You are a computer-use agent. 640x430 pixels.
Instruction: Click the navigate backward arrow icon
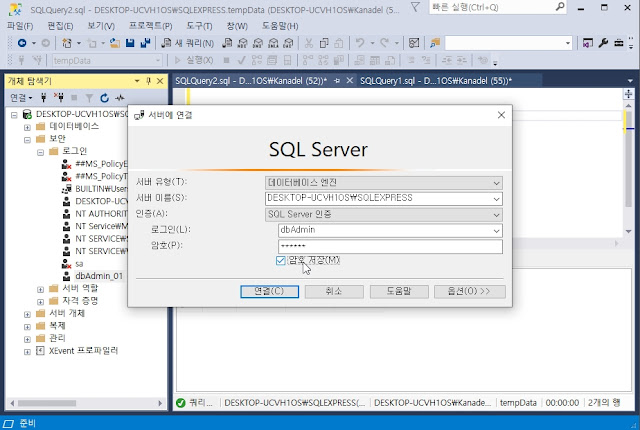(22, 43)
